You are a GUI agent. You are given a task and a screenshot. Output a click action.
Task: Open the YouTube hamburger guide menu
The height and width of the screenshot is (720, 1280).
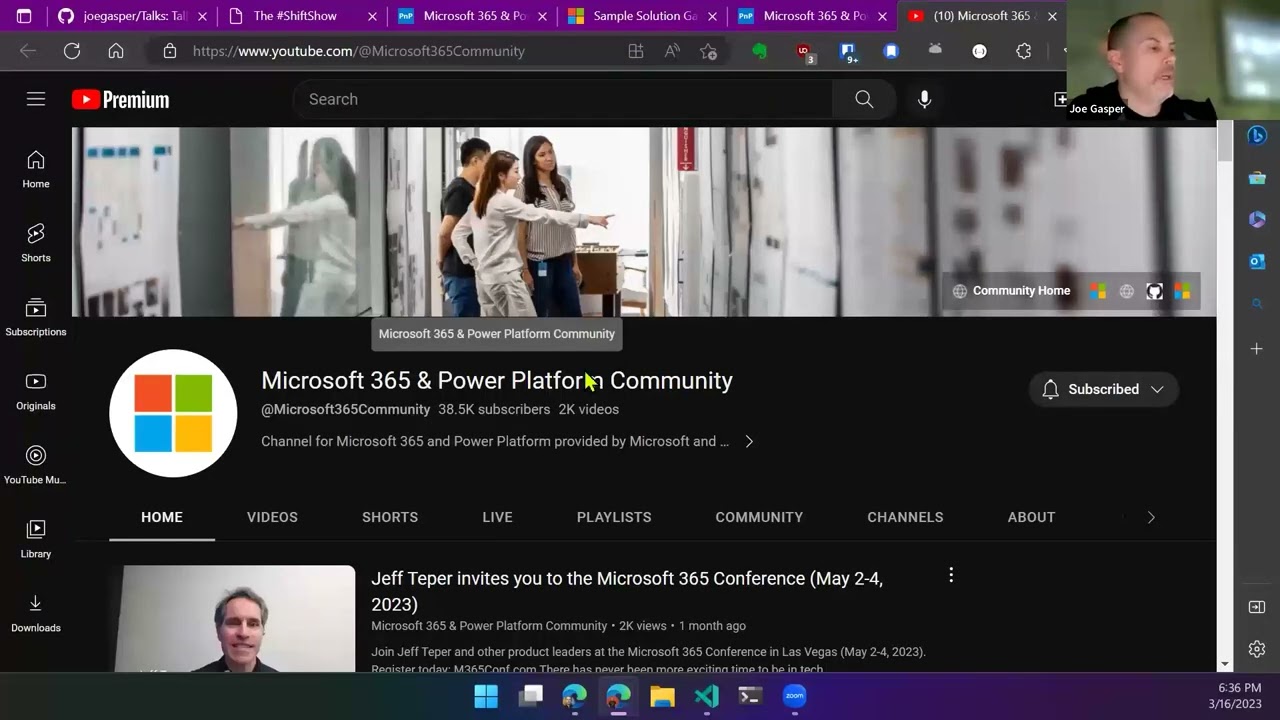(36, 99)
